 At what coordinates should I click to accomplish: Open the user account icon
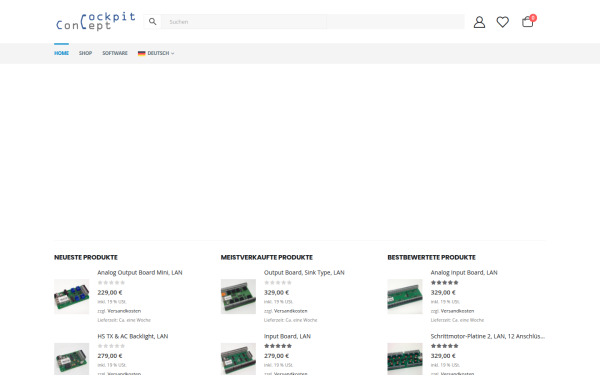tap(479, 22)
